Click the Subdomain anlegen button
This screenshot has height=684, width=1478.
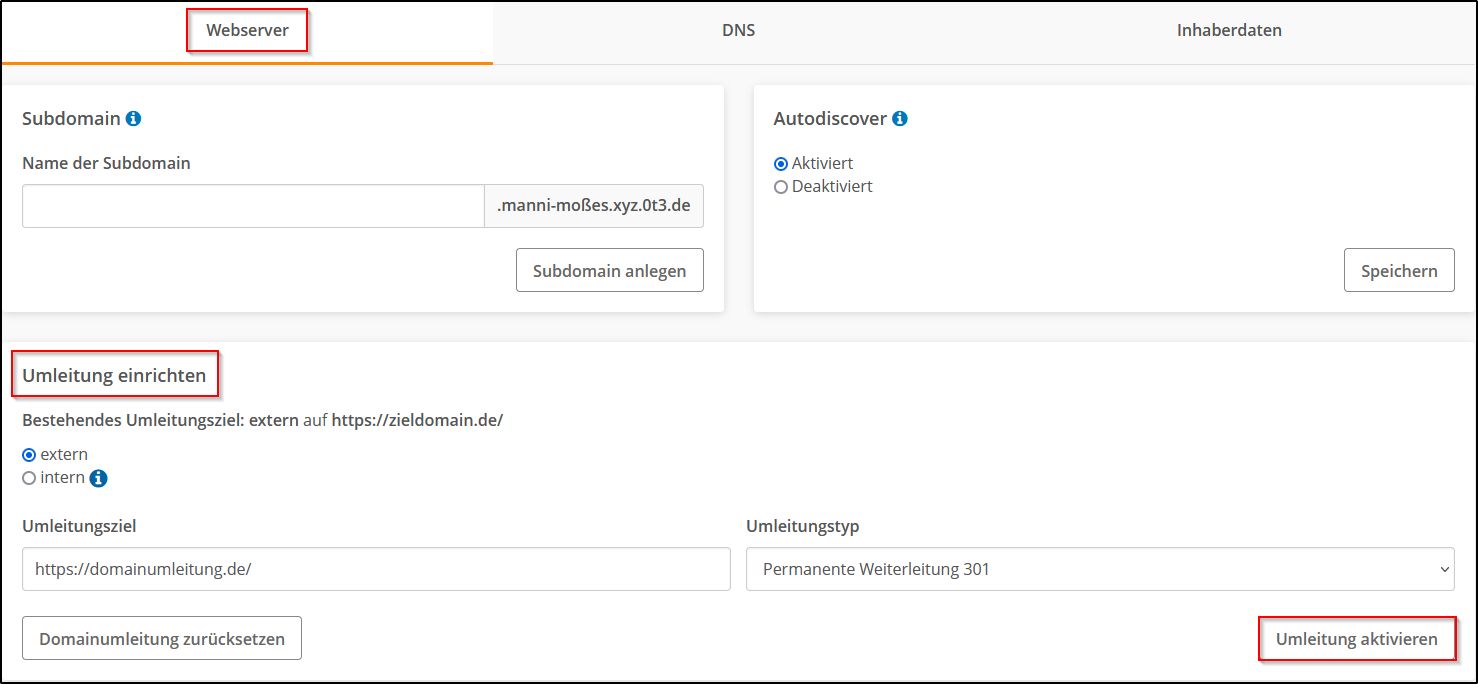pos(609,270)
